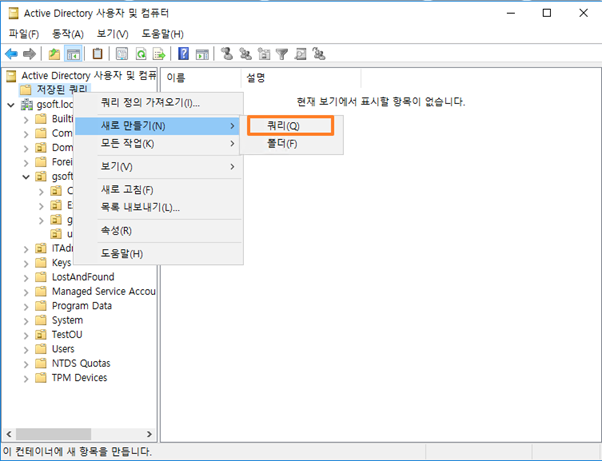Expand the Keys node chevron
This screenshot has width=602, height=461.
pos(26,263)
